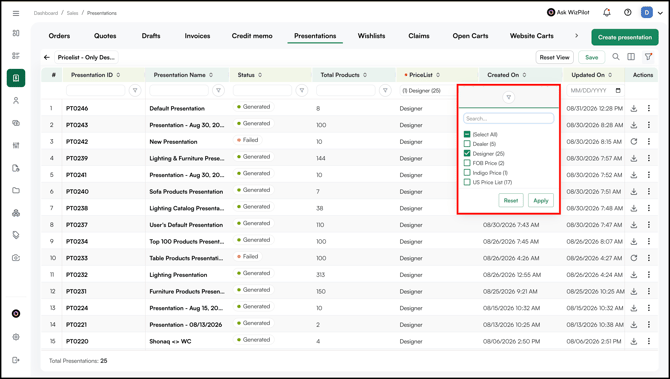
Task: Check the Indigo Price (1) checkbox
Action: point(467,173)
